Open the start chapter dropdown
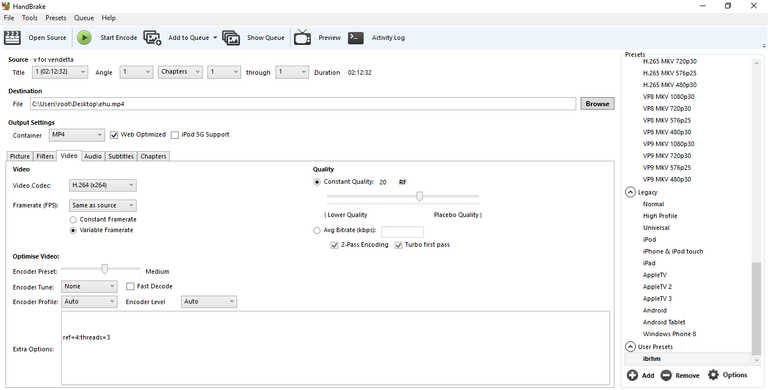Viewport: 768px width, 390px height. point(224,72)
